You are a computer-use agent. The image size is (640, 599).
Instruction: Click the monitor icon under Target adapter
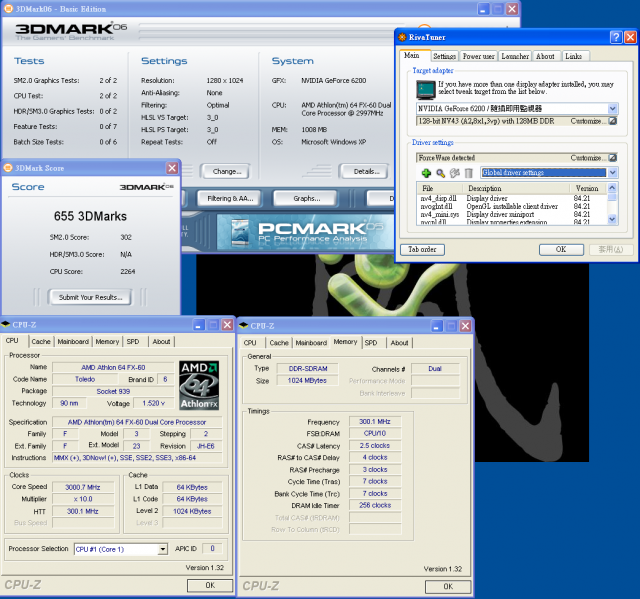(x=426, y=90)
